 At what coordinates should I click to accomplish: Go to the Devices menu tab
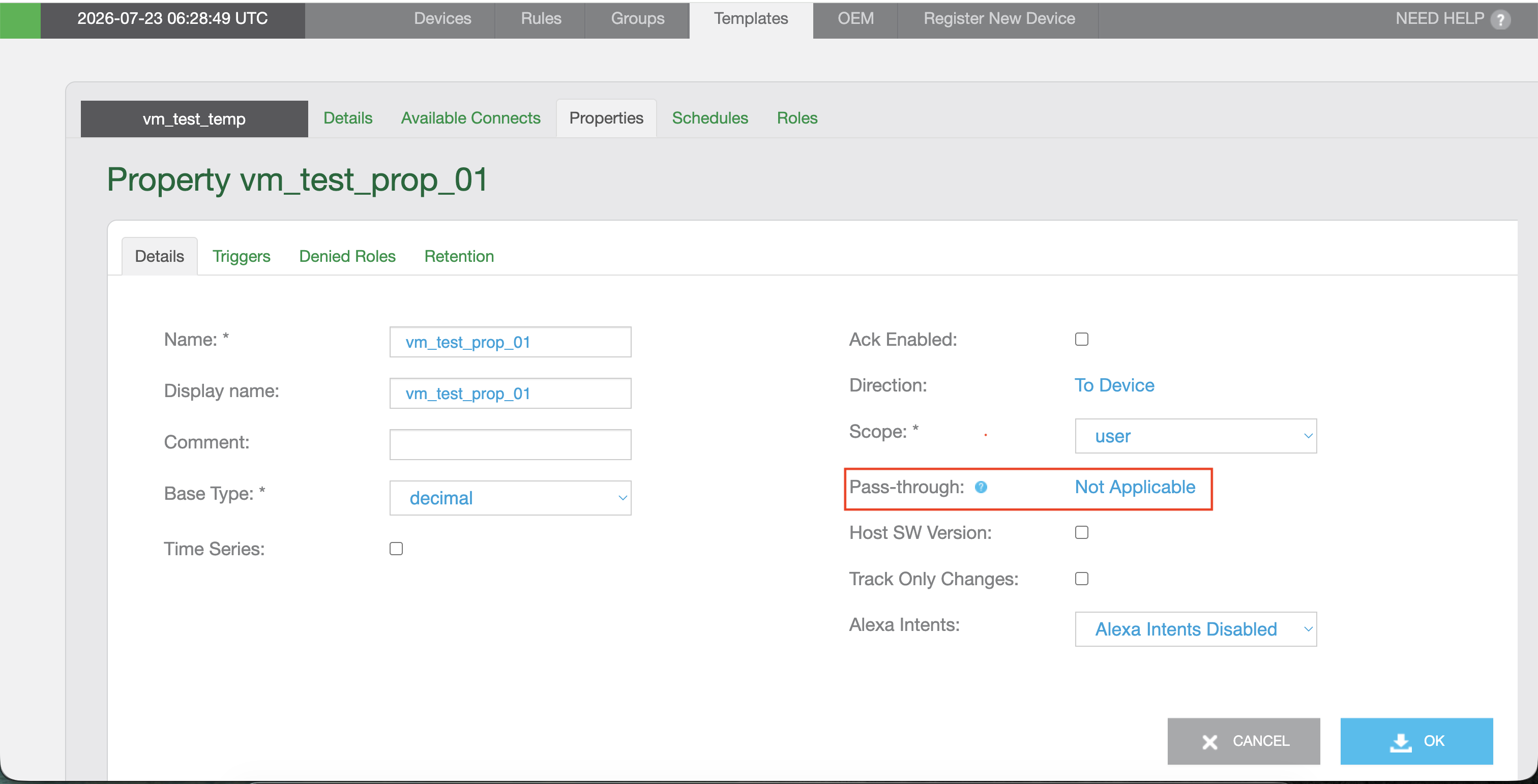[x=442, y=19]
